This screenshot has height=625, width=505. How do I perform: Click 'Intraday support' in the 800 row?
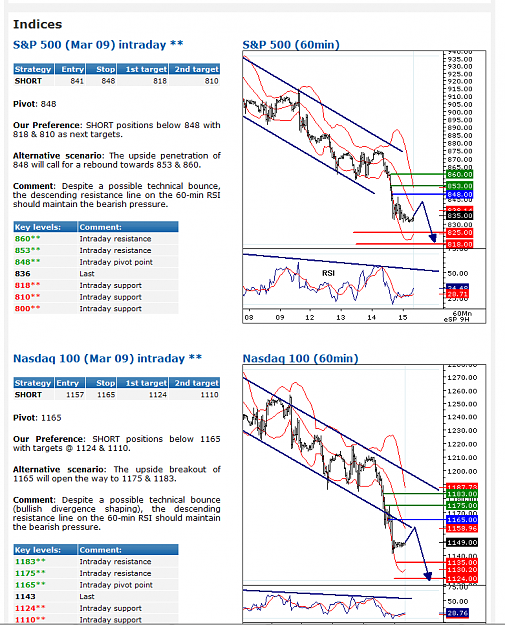click(x=110, y=309)
